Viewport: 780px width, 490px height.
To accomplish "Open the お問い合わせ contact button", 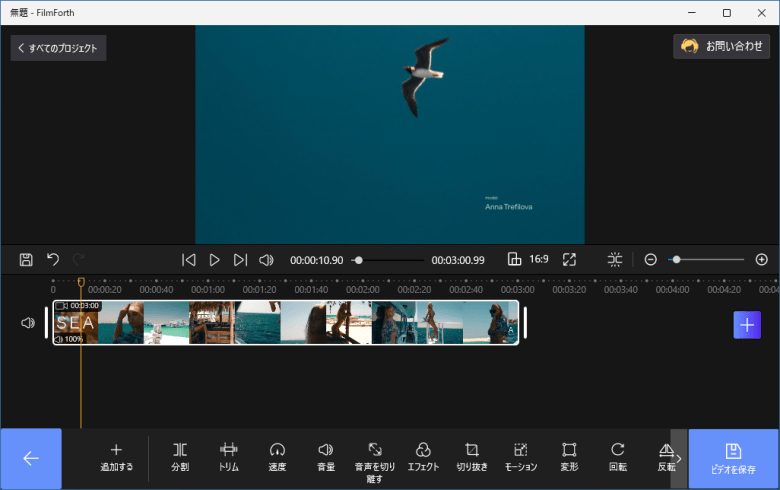I will point(721,46).
